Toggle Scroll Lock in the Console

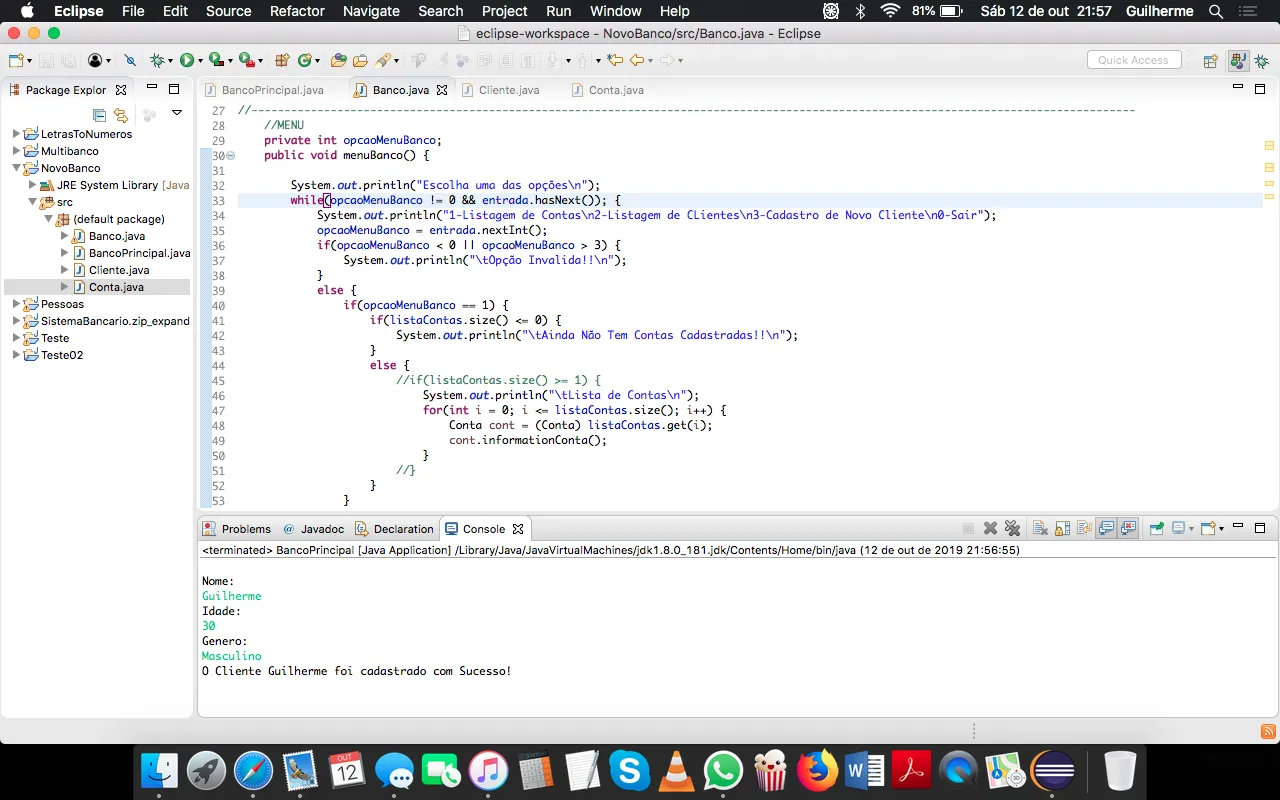pyautogui.click(x=1062, y=529)
